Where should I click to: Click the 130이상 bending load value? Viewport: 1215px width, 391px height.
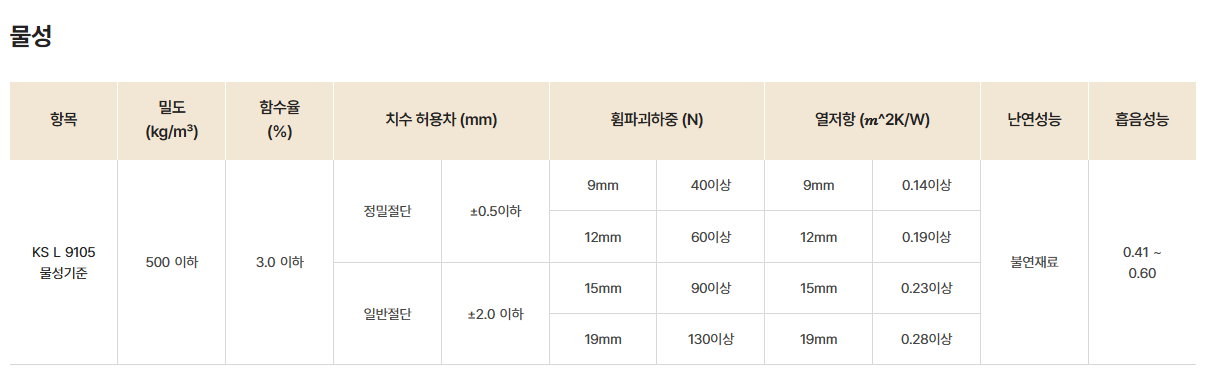point(710,339)
